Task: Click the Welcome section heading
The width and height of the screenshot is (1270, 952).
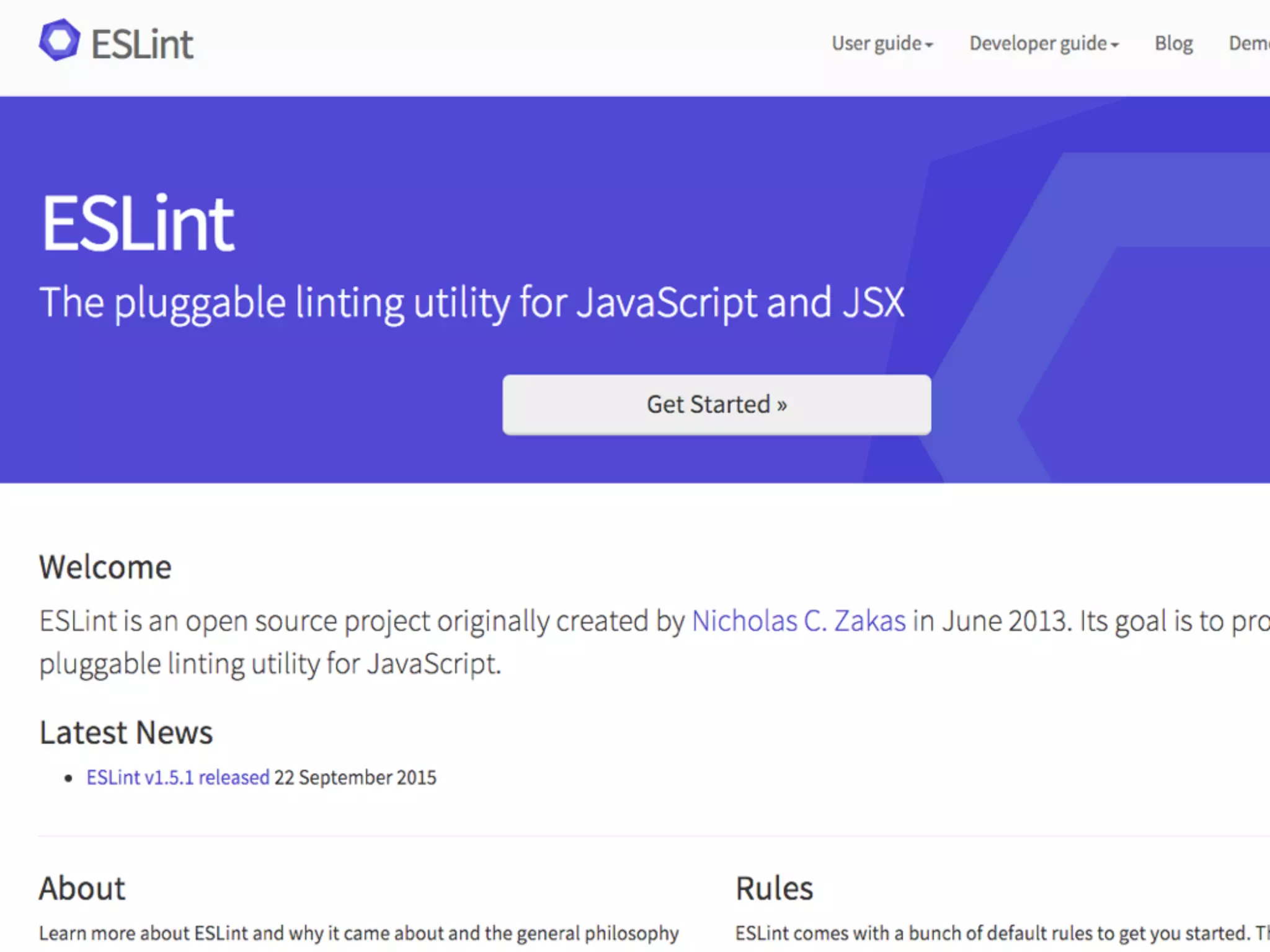Action: tap(105, 567)
